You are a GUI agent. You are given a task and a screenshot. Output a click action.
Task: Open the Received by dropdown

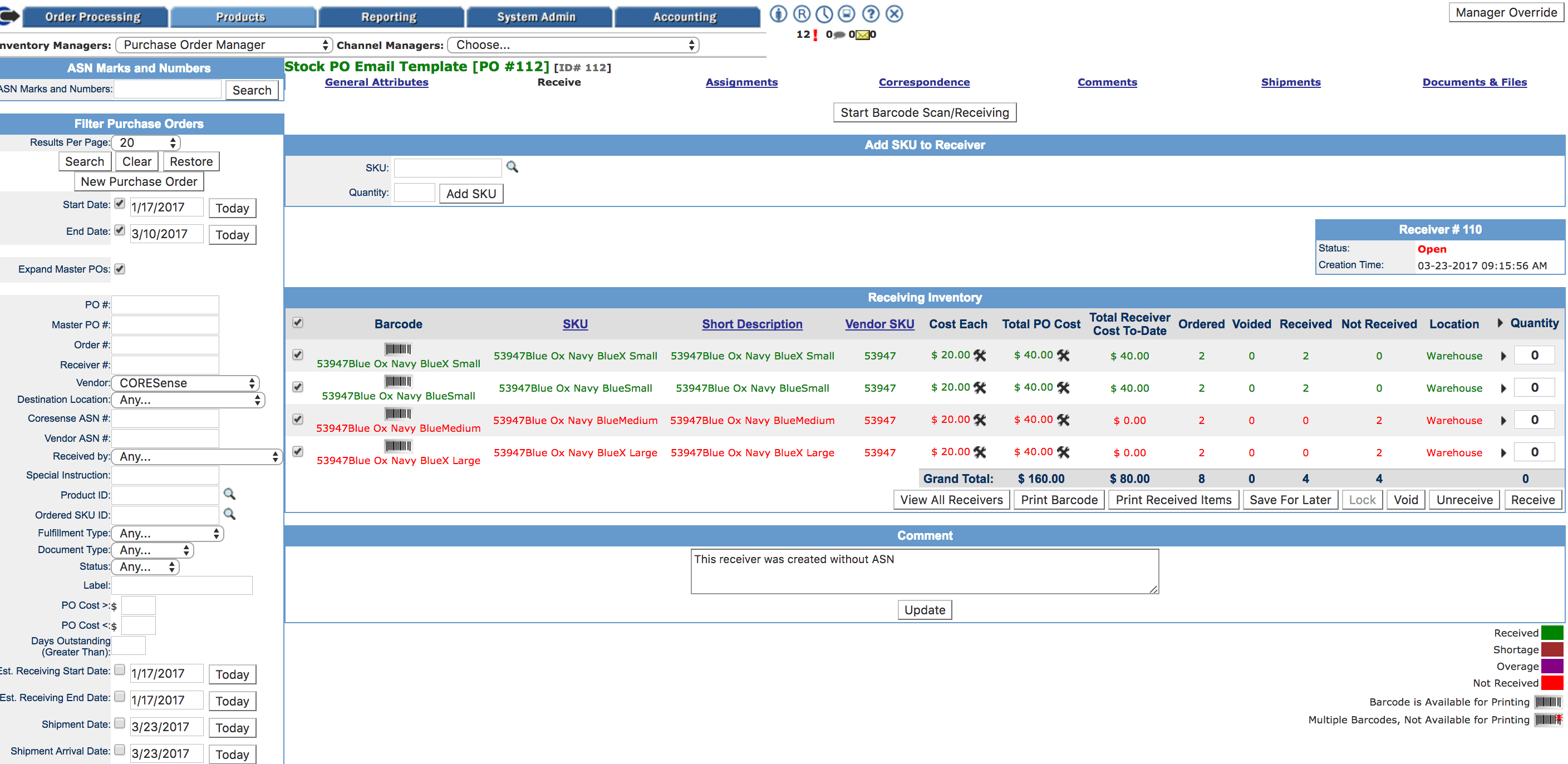point(196,457)
